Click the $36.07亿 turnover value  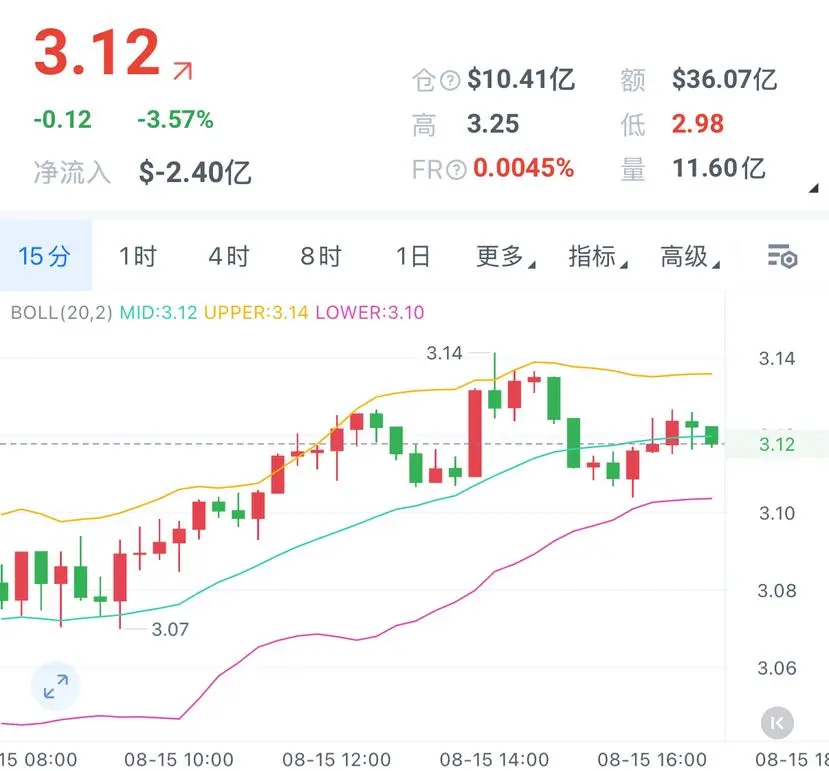724,80
